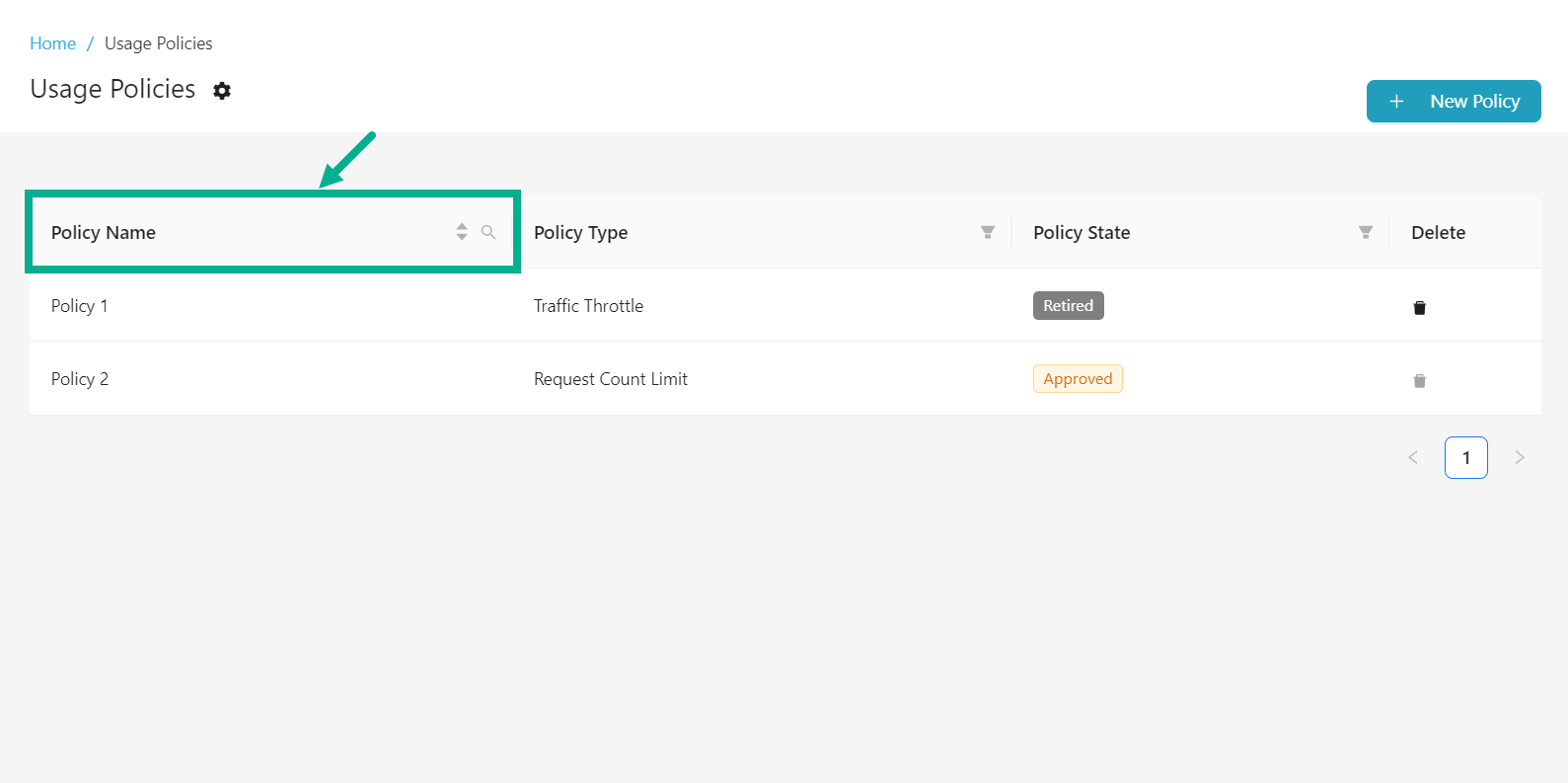Go to the previous page arrow
1568x783 pixels.
click(x=1412, y=457)
